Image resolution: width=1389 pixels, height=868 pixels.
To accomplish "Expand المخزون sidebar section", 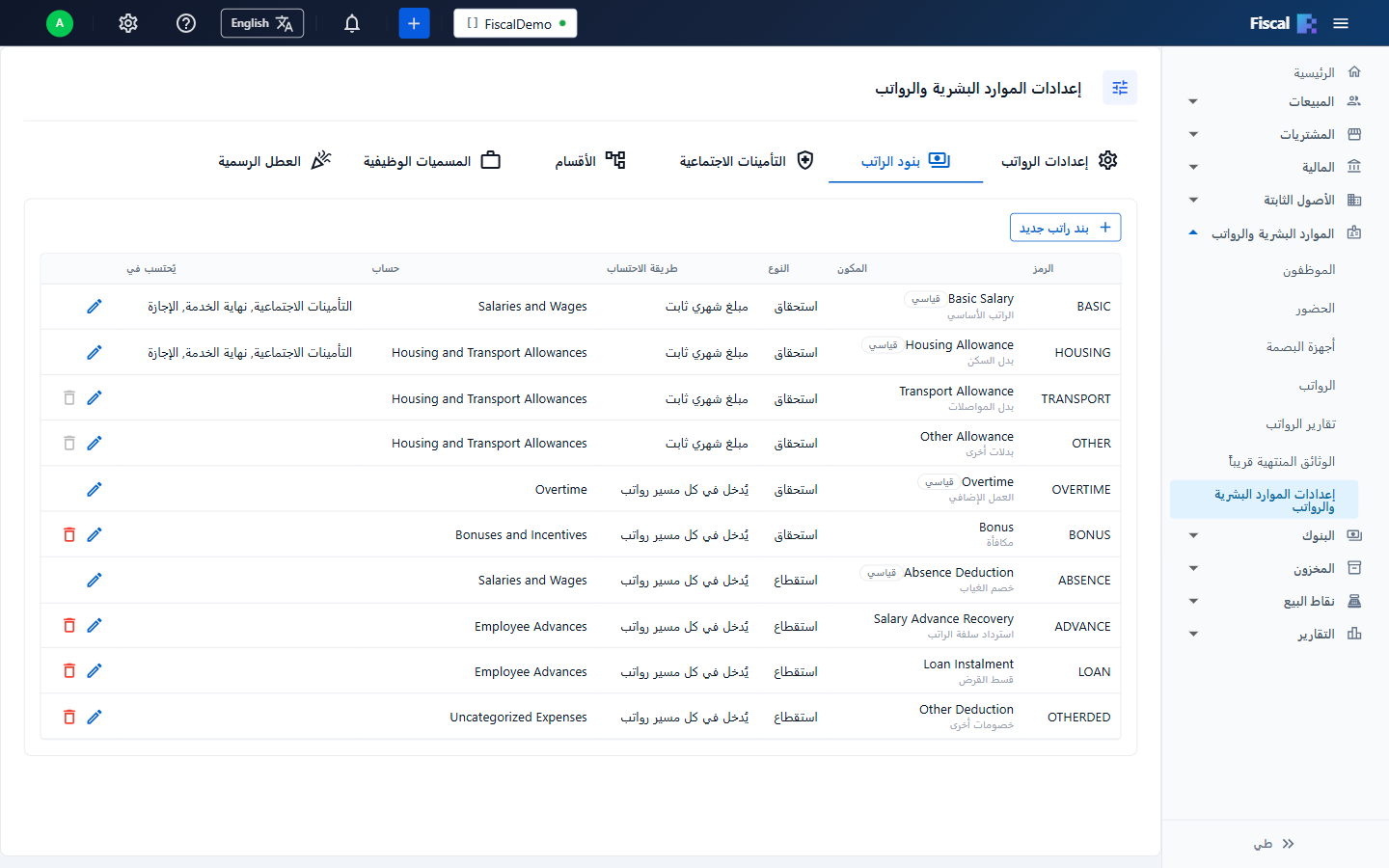I will click(1275, 569).
